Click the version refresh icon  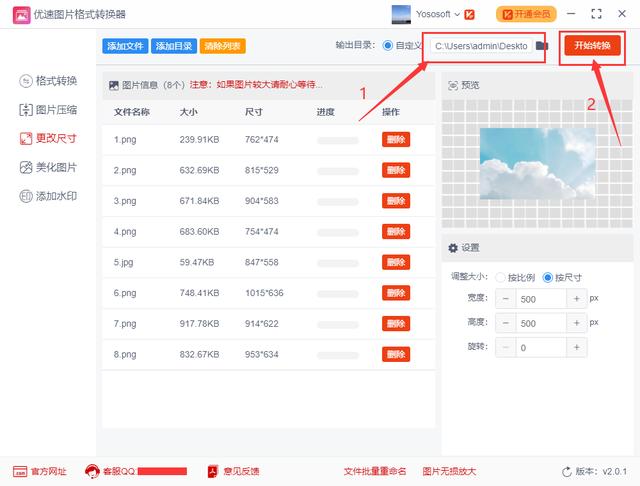pos(567,472)
